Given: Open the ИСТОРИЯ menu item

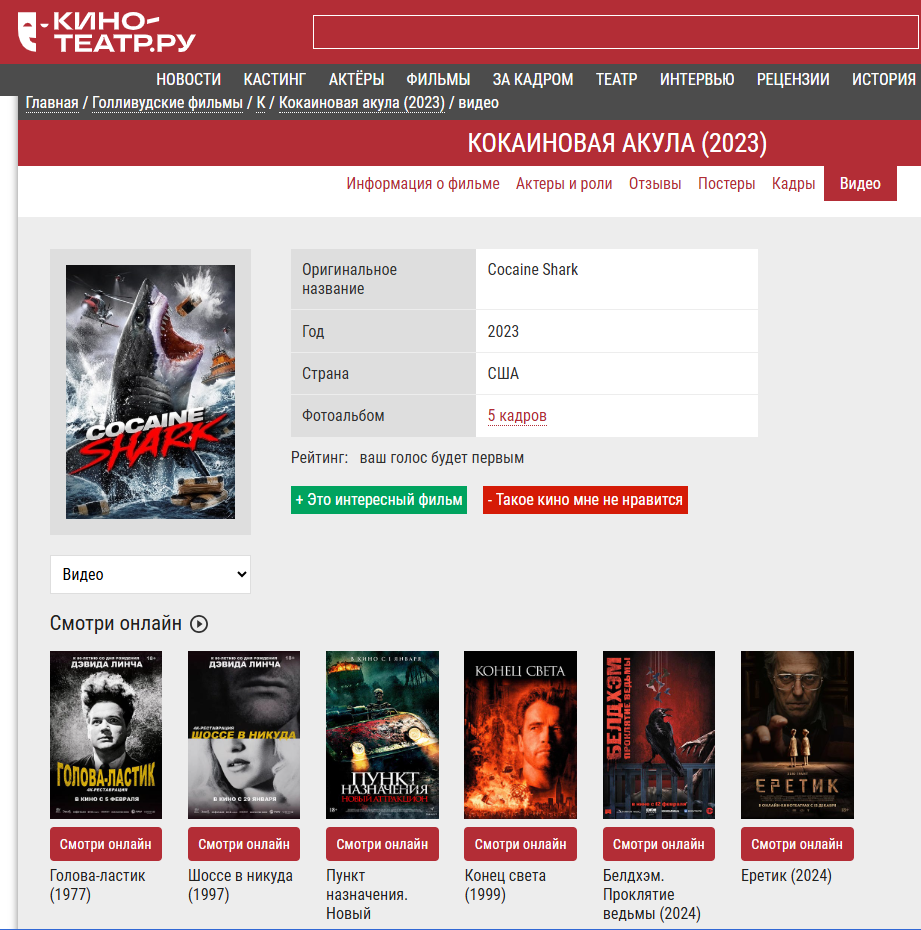Looking at the screenshot, I should 884,79.
